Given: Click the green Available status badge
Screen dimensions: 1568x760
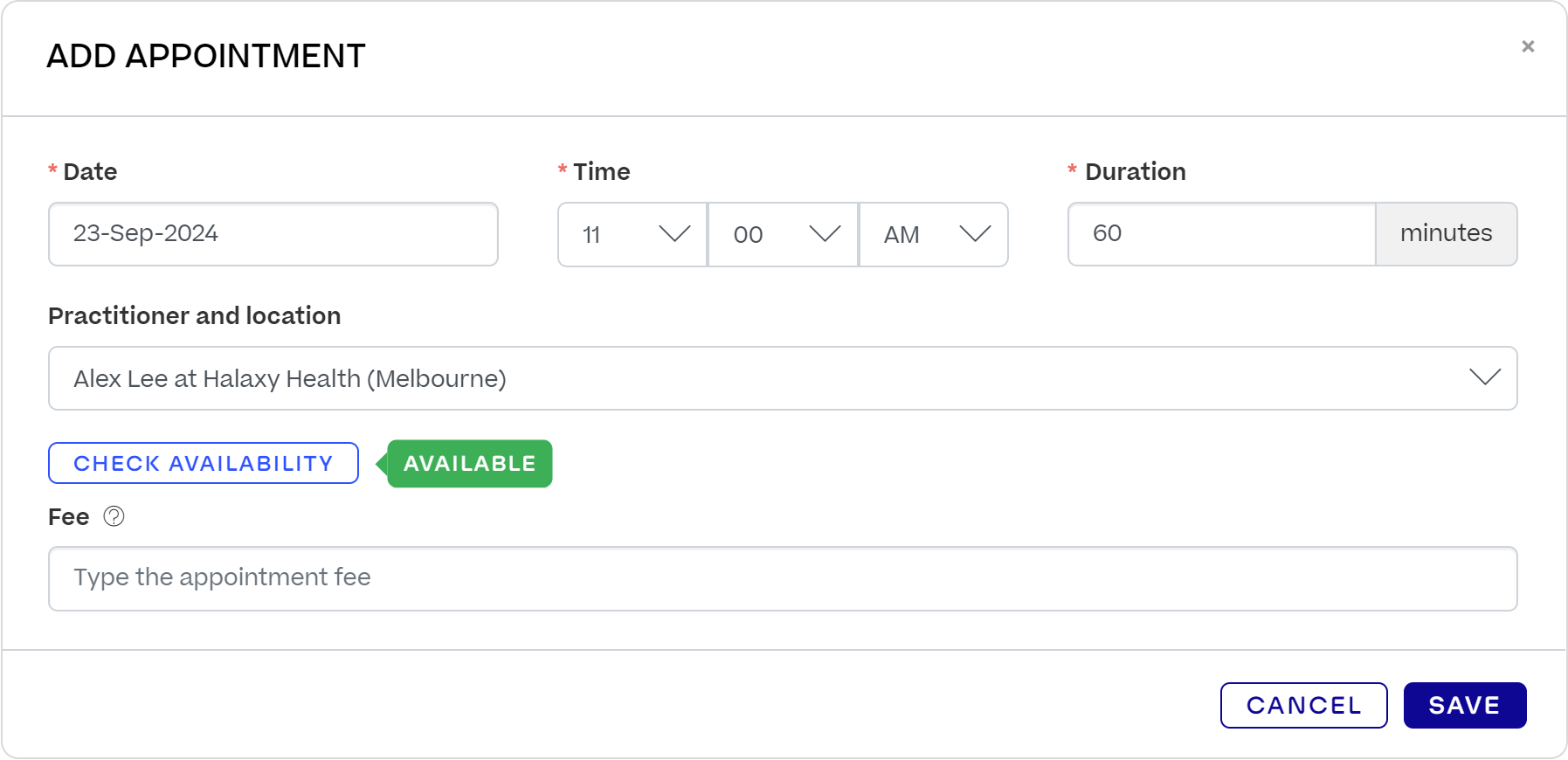Looking at the screenshot, I should point(468,464).
